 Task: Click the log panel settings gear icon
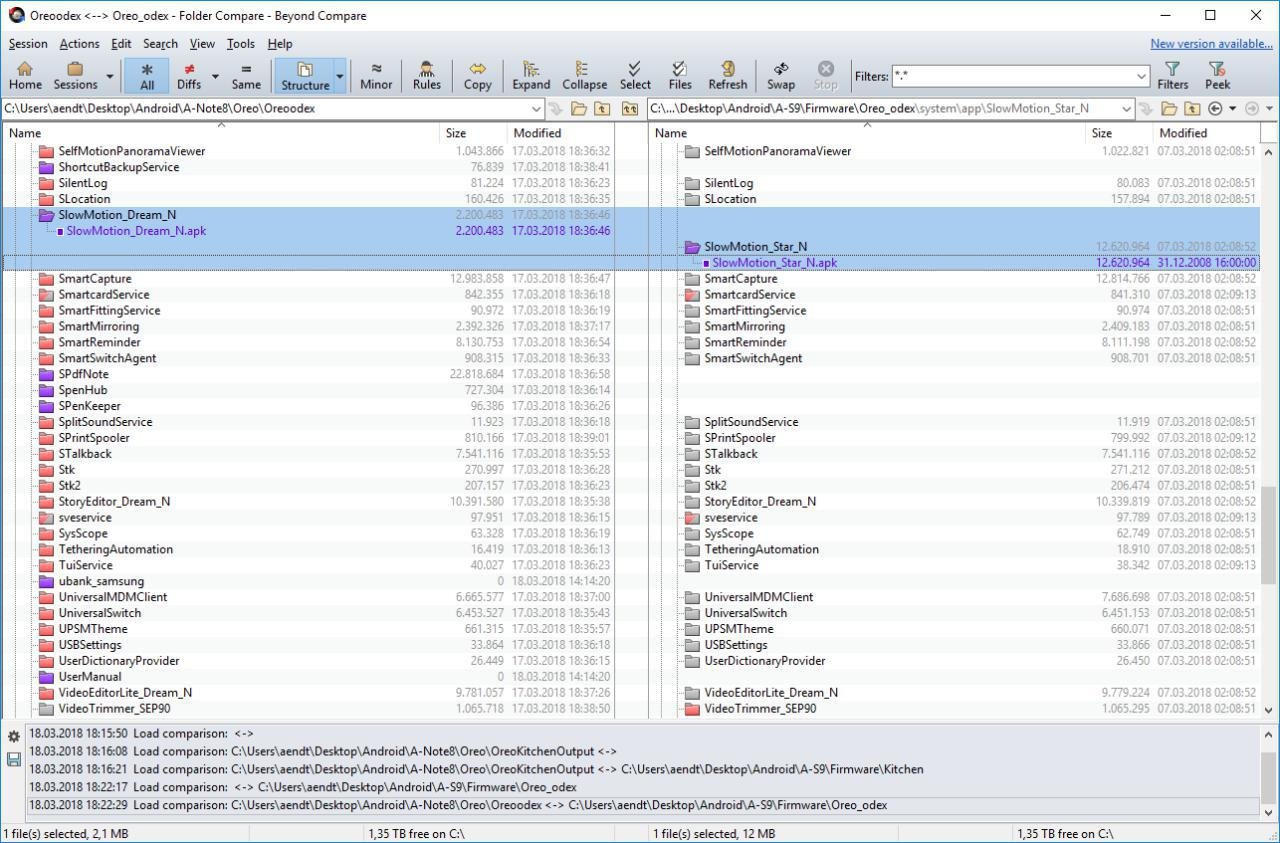13,737
